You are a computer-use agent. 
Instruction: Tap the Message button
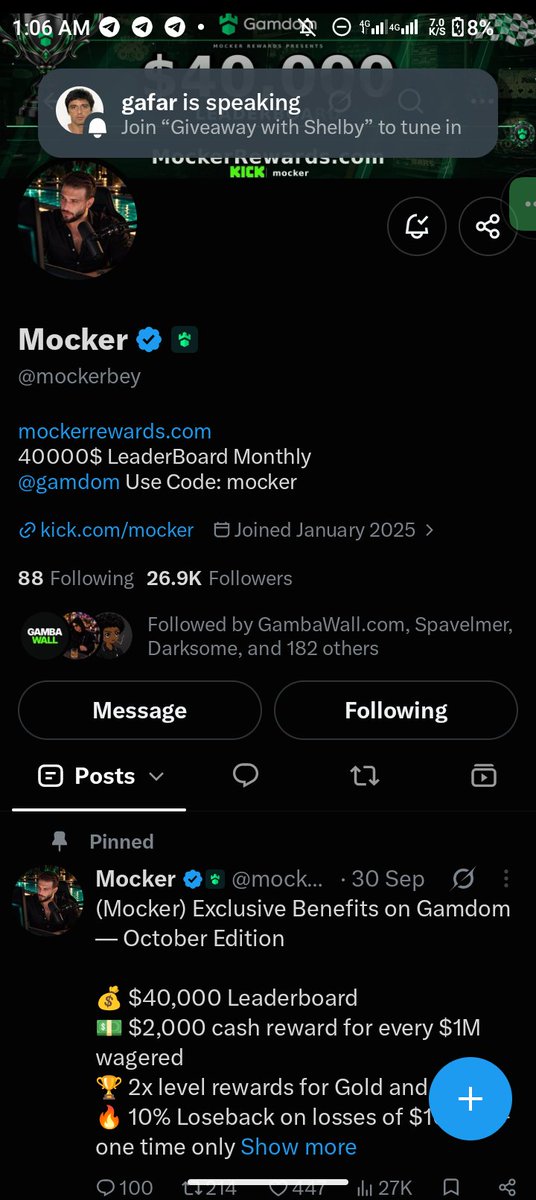140,710
